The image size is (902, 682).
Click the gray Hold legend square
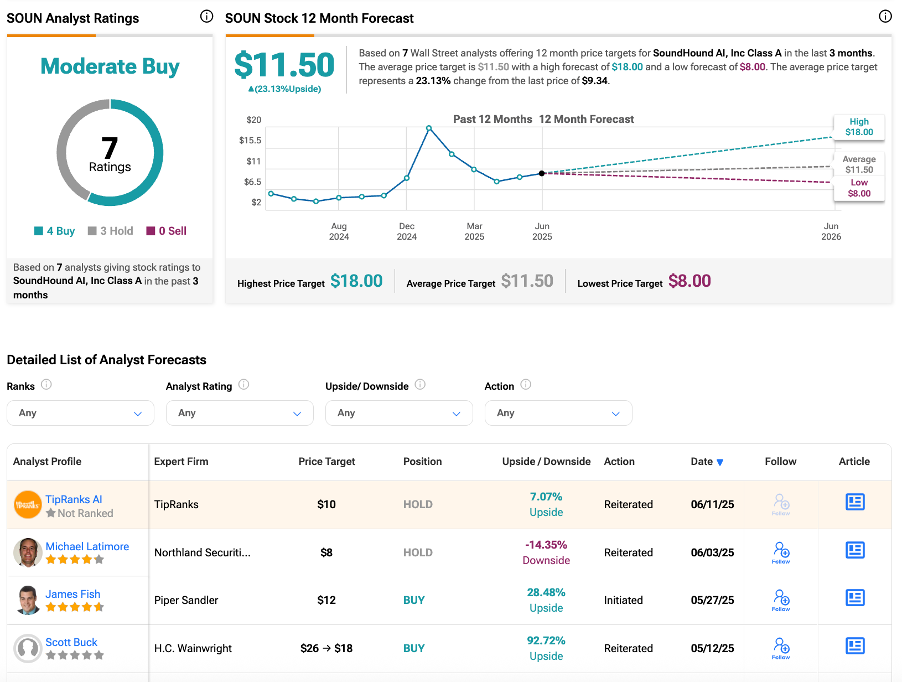click(92, 231)
